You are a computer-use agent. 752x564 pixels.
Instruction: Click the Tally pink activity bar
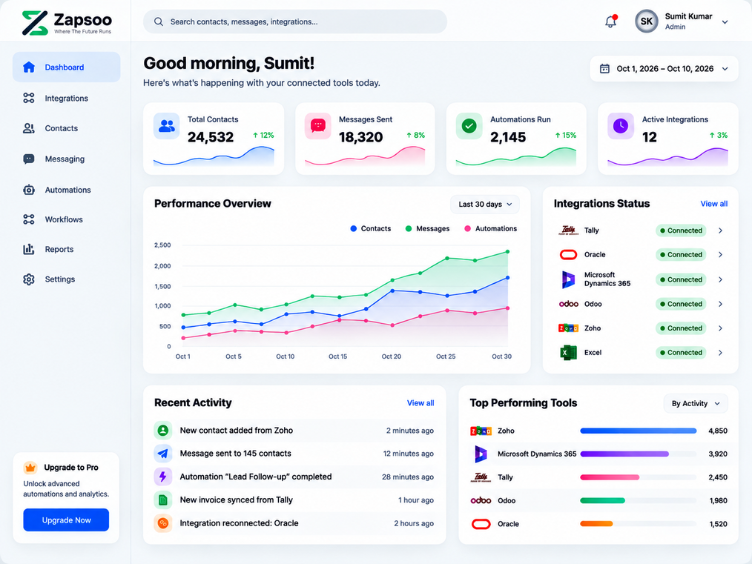tap(610, 477)
